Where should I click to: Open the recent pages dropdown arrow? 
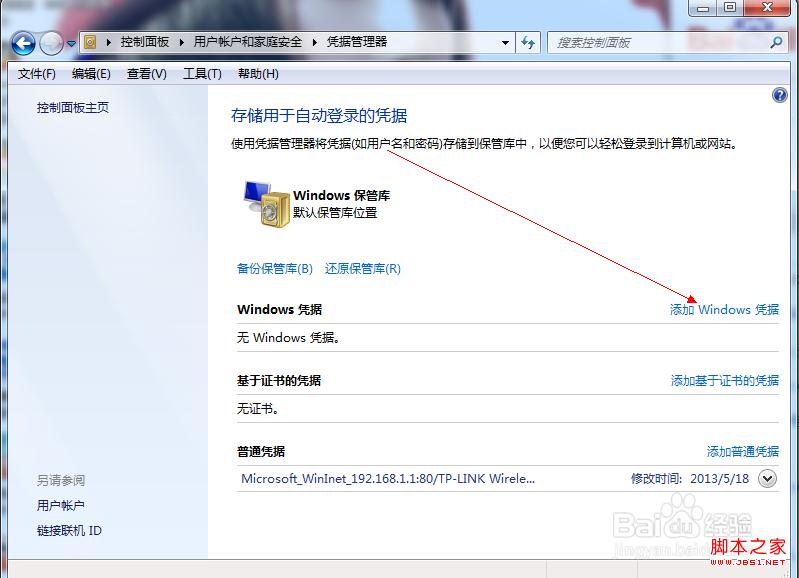[x=71, y=43]
